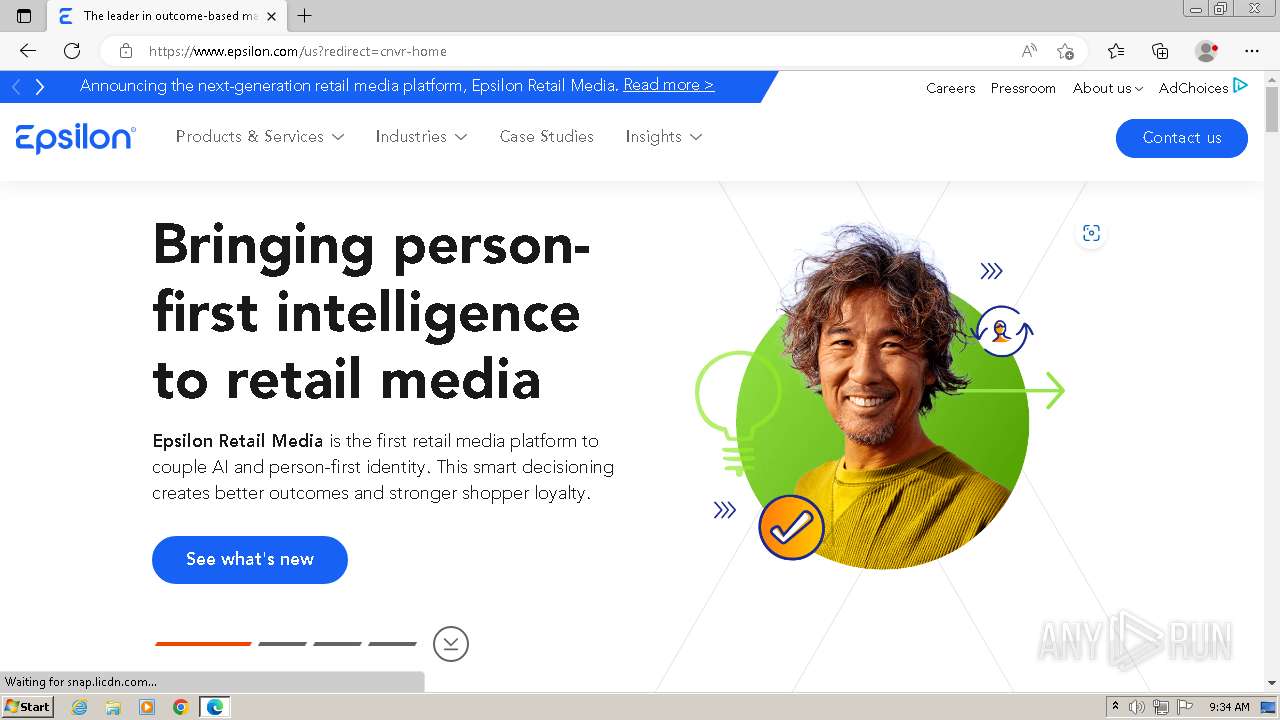1280x720 pixels.
Task: Add this page to favorites star
Action: pyautogui.click(x=1065, y=51)
